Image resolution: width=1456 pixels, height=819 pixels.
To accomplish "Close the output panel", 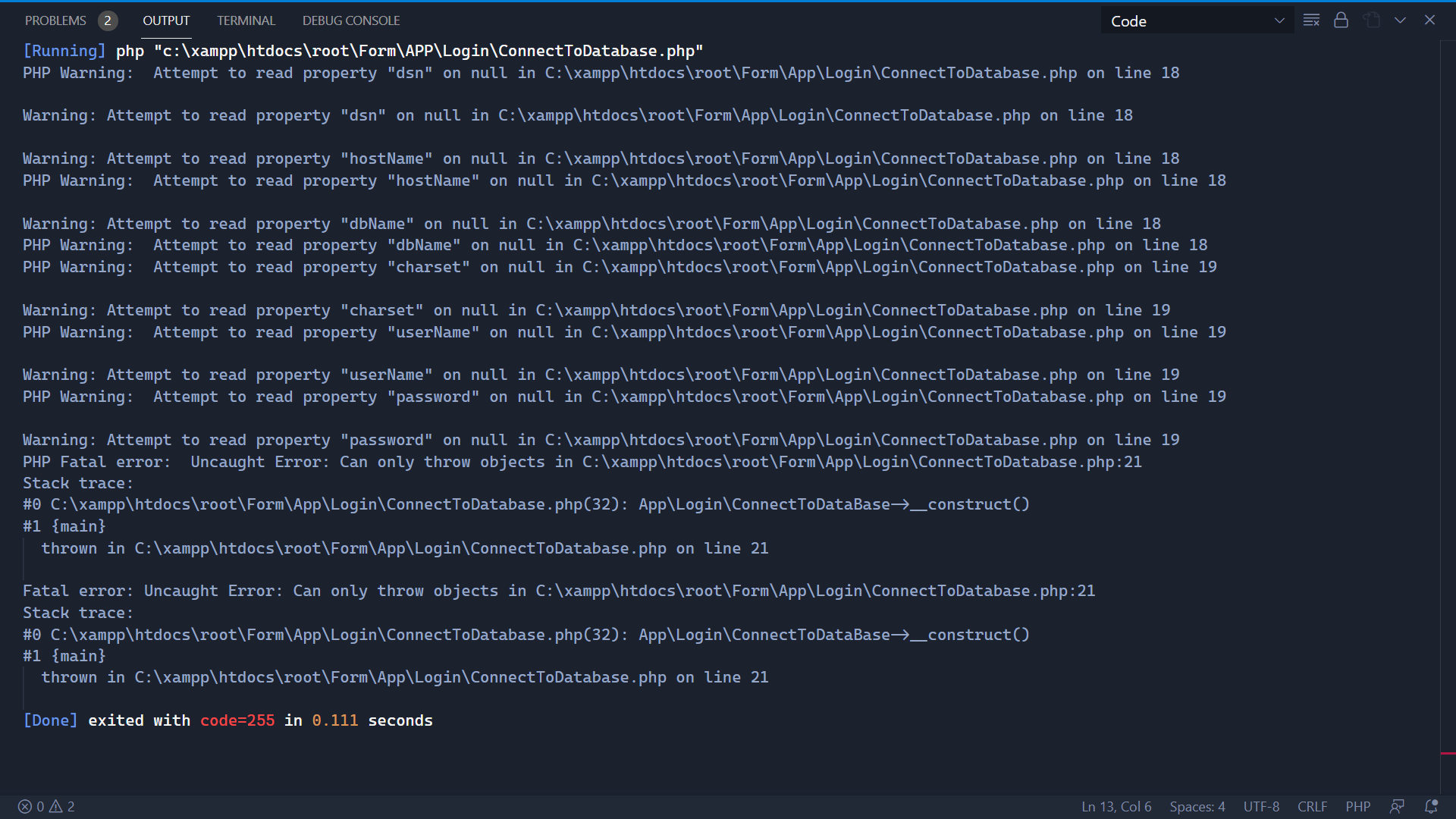I will pos(1429,20).
